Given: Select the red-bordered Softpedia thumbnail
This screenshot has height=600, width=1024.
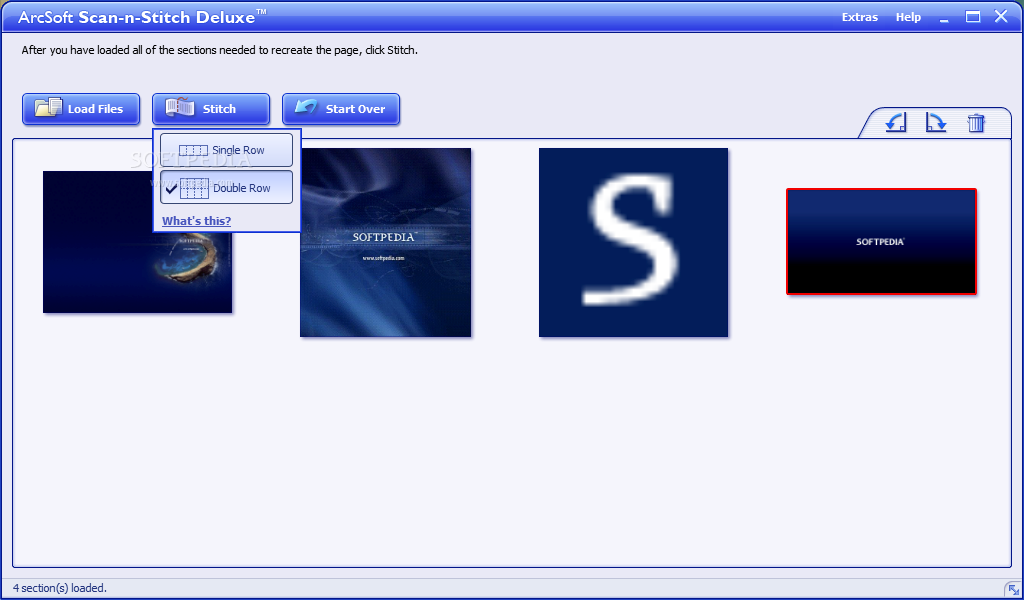Looking at the screenshot, I should 881,242.
